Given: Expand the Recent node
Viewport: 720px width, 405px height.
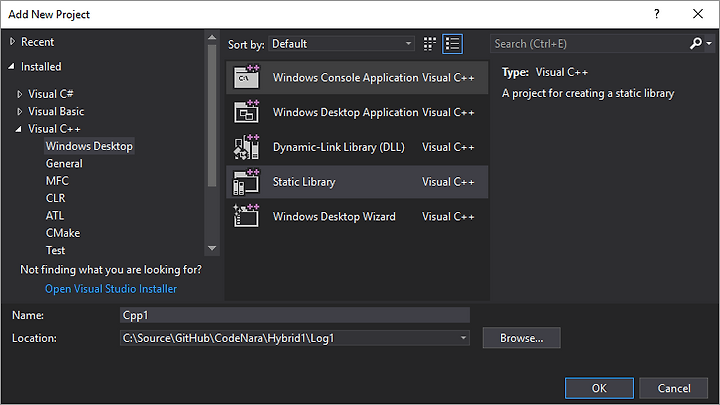Looking at the screenshot, I should [x=12, y=42].
